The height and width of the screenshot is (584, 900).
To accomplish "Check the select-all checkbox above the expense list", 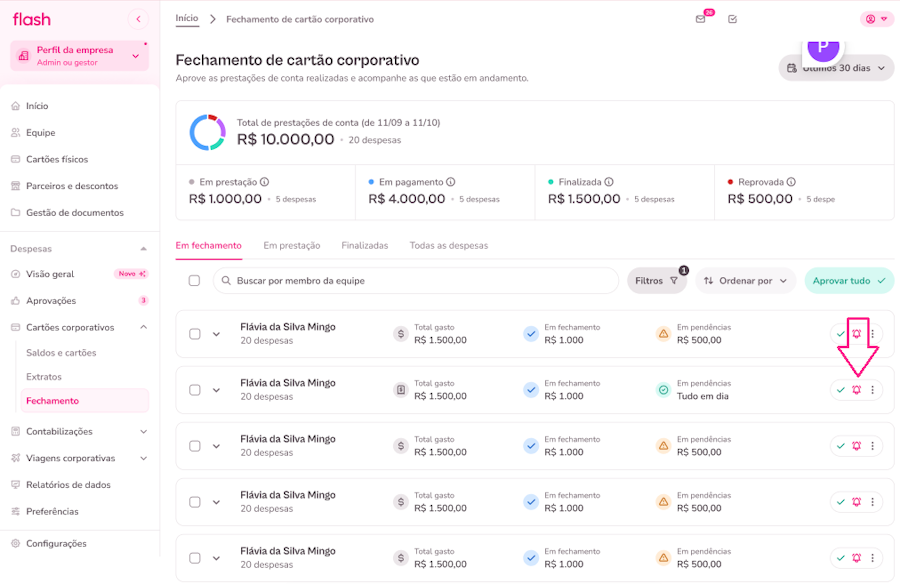I will 194,281.
